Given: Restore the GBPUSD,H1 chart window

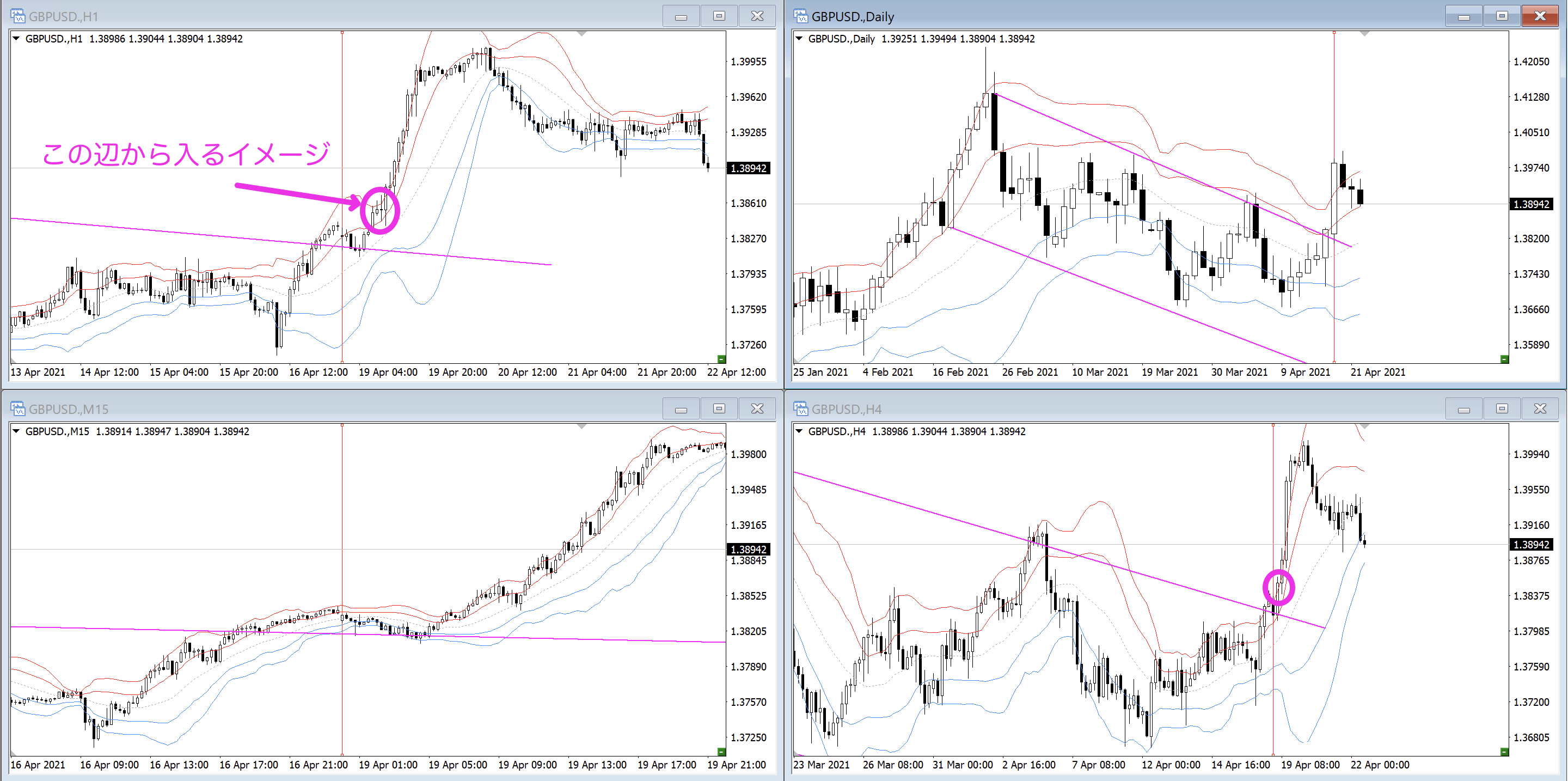Looking at the screenshot, I should 719,16.
